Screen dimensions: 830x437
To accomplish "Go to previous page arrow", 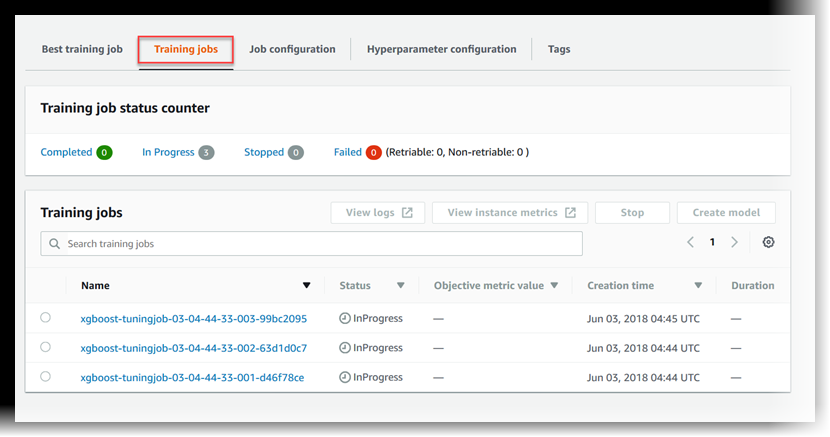I will pos(690,243).
